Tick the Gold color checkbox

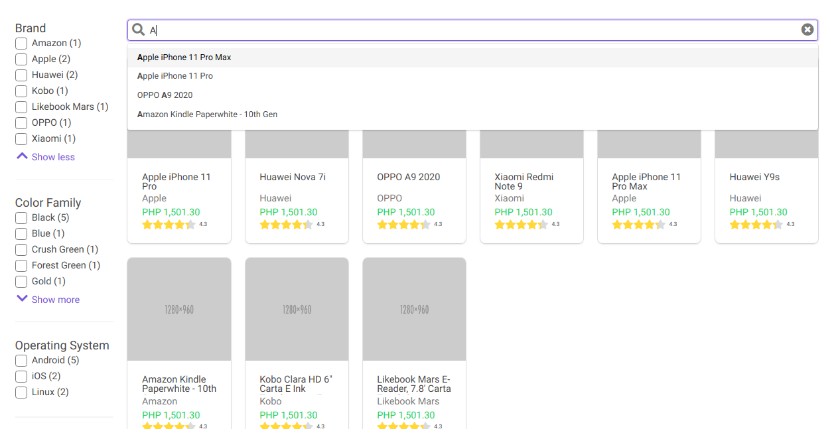point(21,281)
